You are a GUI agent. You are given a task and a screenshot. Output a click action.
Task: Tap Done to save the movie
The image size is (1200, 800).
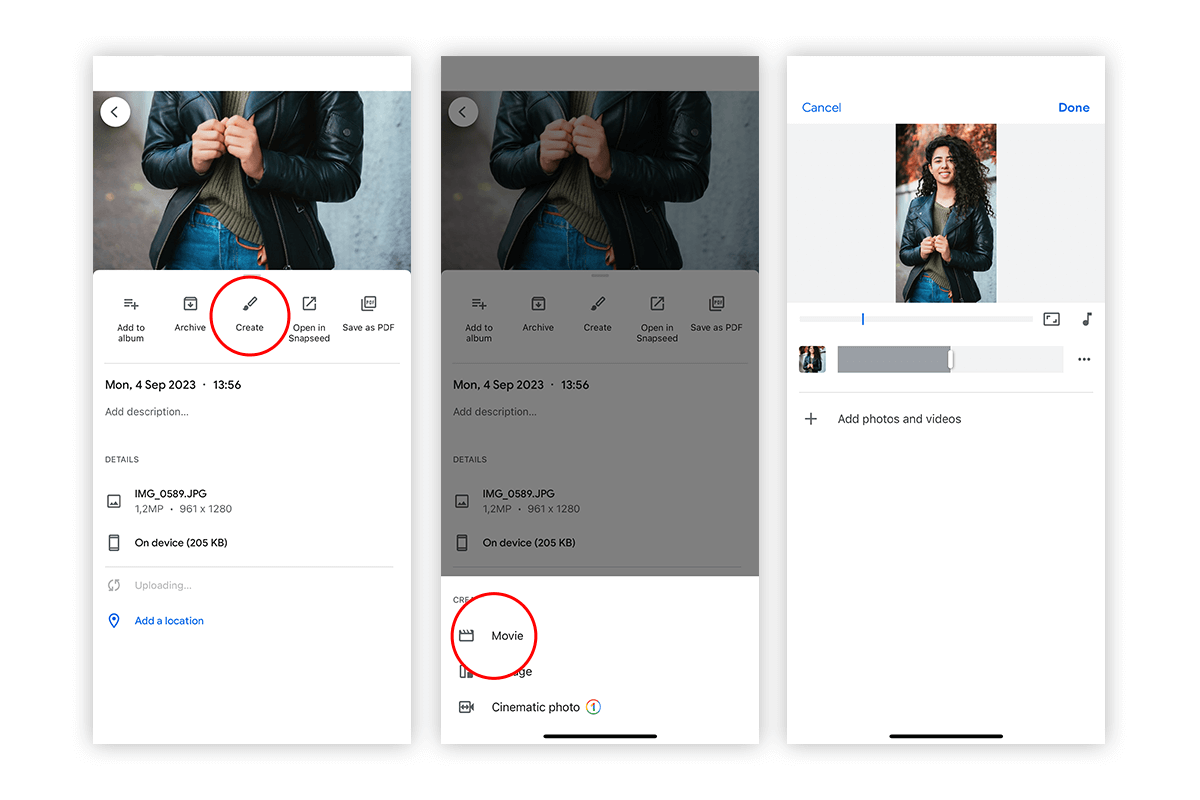pos(1074,107)
